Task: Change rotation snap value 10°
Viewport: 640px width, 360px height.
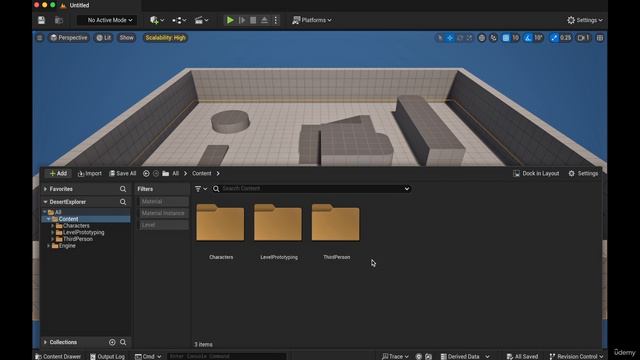Action: (x=538, y=38)
